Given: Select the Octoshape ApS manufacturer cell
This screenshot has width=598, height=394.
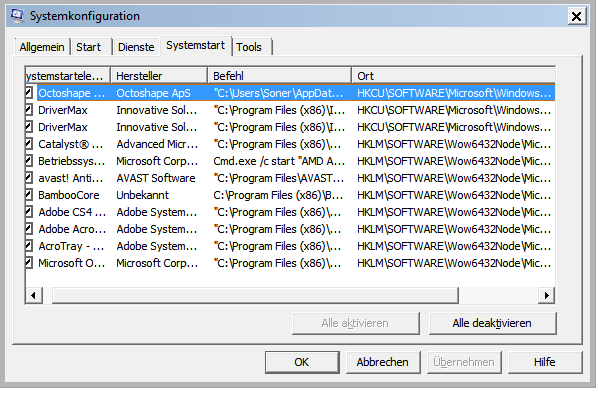Looking at the screenshot, I should coord(153,93).
